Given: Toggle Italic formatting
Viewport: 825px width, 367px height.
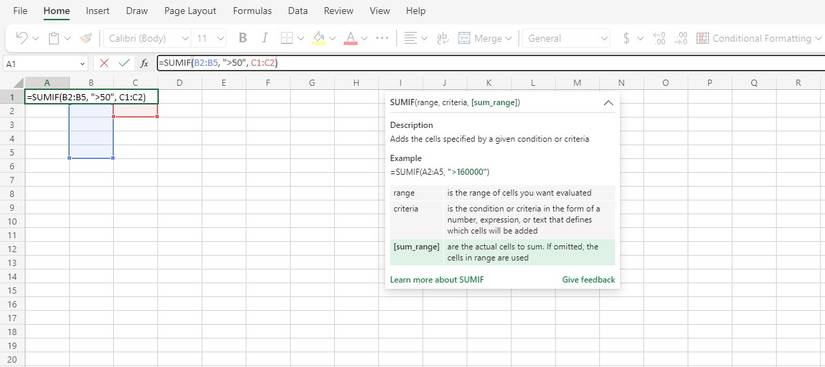Looking at the screenshot, I should click(x=265, y=38).
